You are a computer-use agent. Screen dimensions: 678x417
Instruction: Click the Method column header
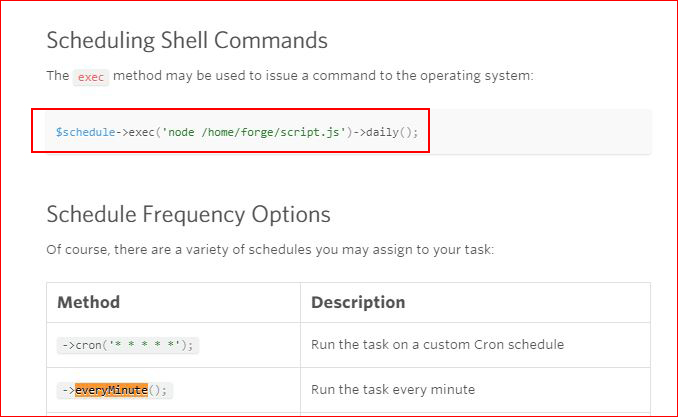pyautogui.click(x=89, y=302)
